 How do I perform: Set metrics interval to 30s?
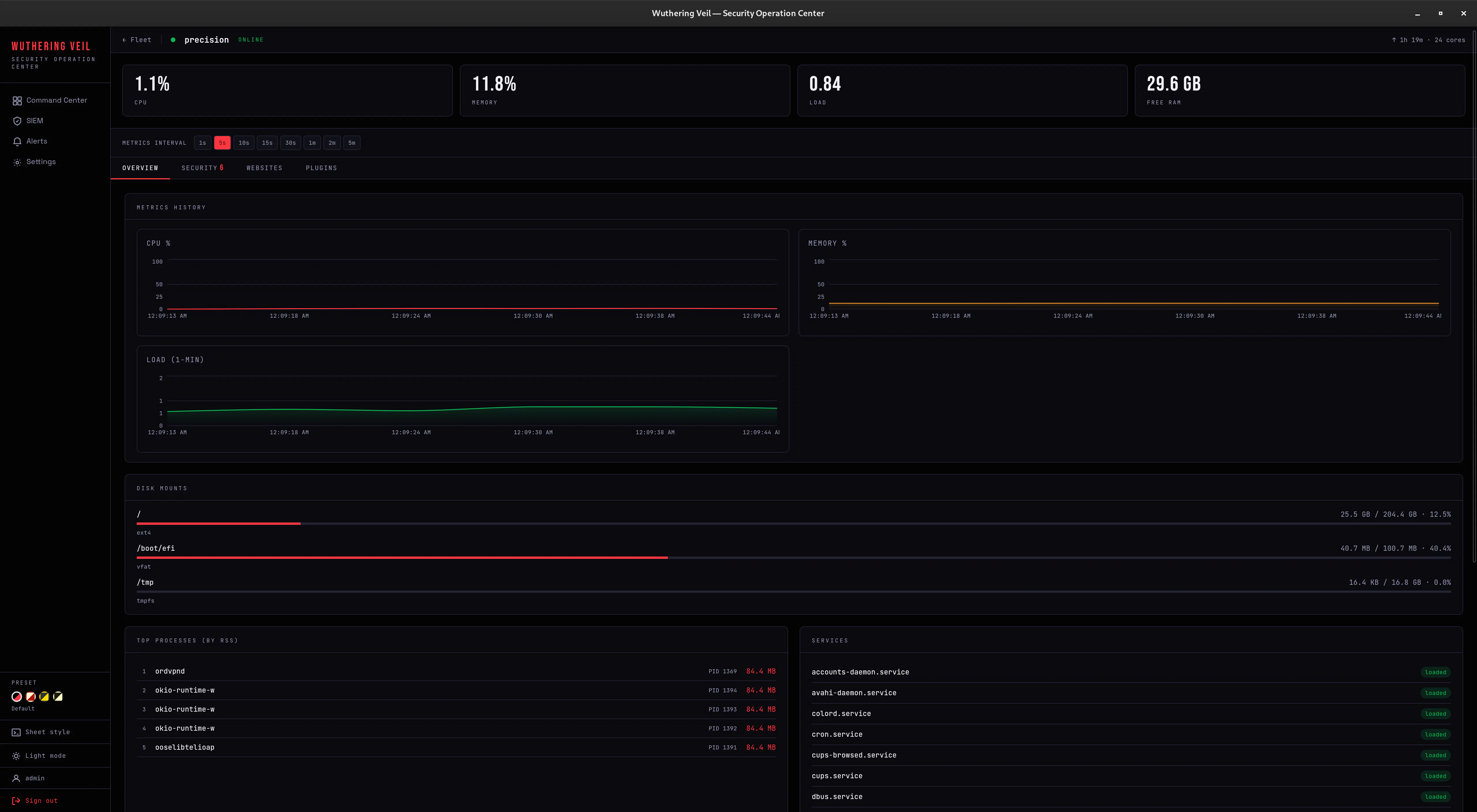click(291, 143)
